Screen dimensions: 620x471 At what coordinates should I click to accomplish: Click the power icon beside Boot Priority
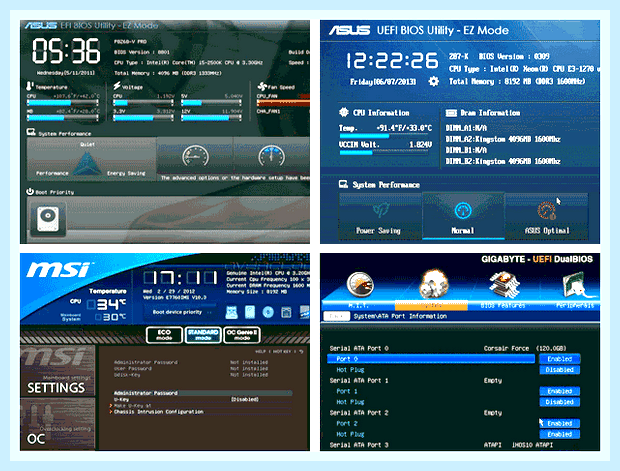point(30,191)
